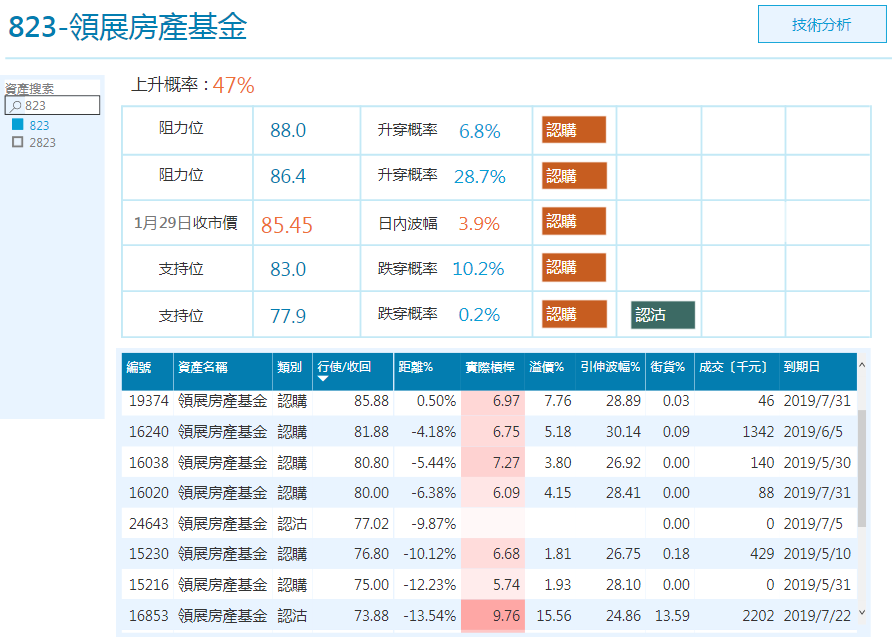Toggle the 823 checkbox

point(18,125)
